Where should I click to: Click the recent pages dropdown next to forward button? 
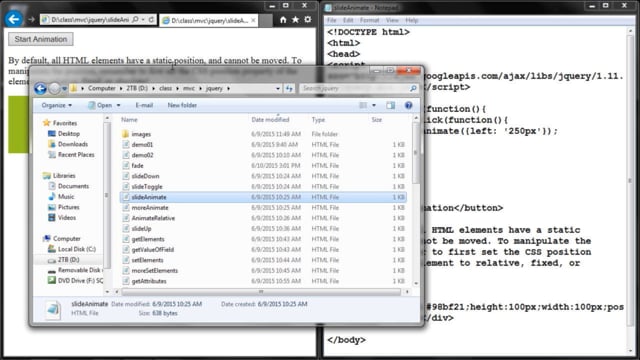coord(64,89)
